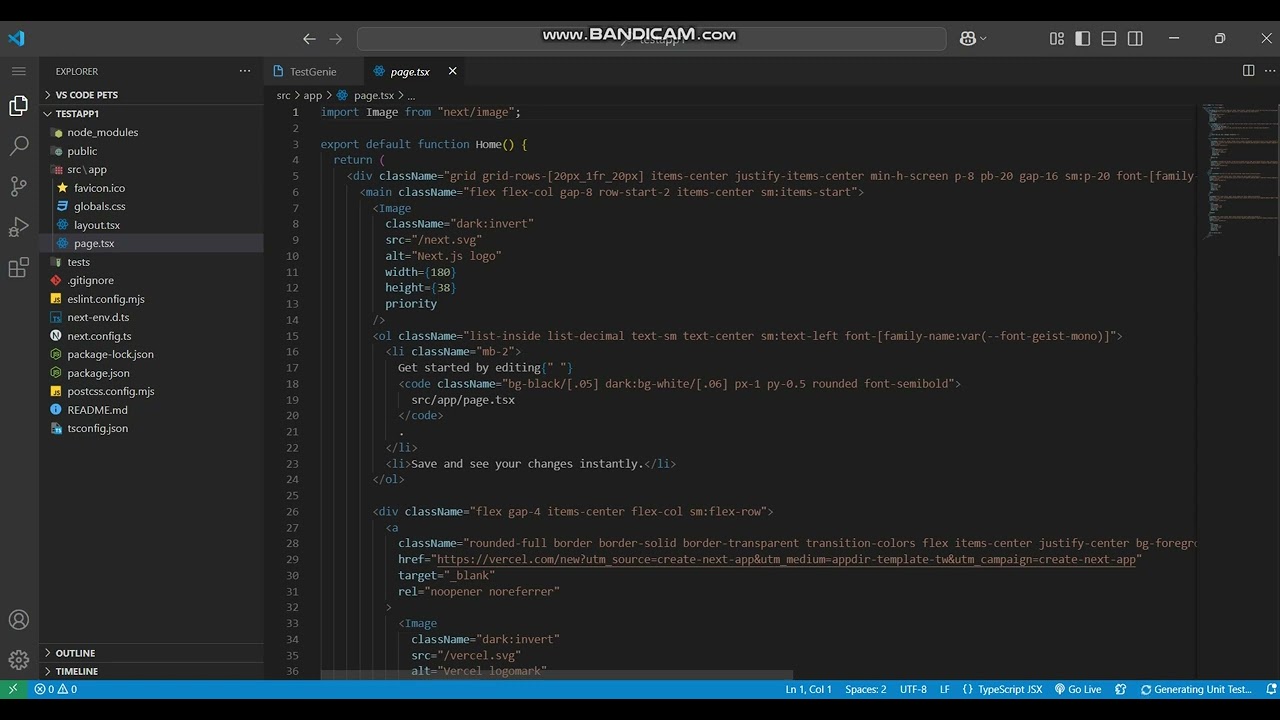Open Explorer Views and More Actions ellipsis
The height and width of the screenshot is (720, 1280).
coord(245,71)
